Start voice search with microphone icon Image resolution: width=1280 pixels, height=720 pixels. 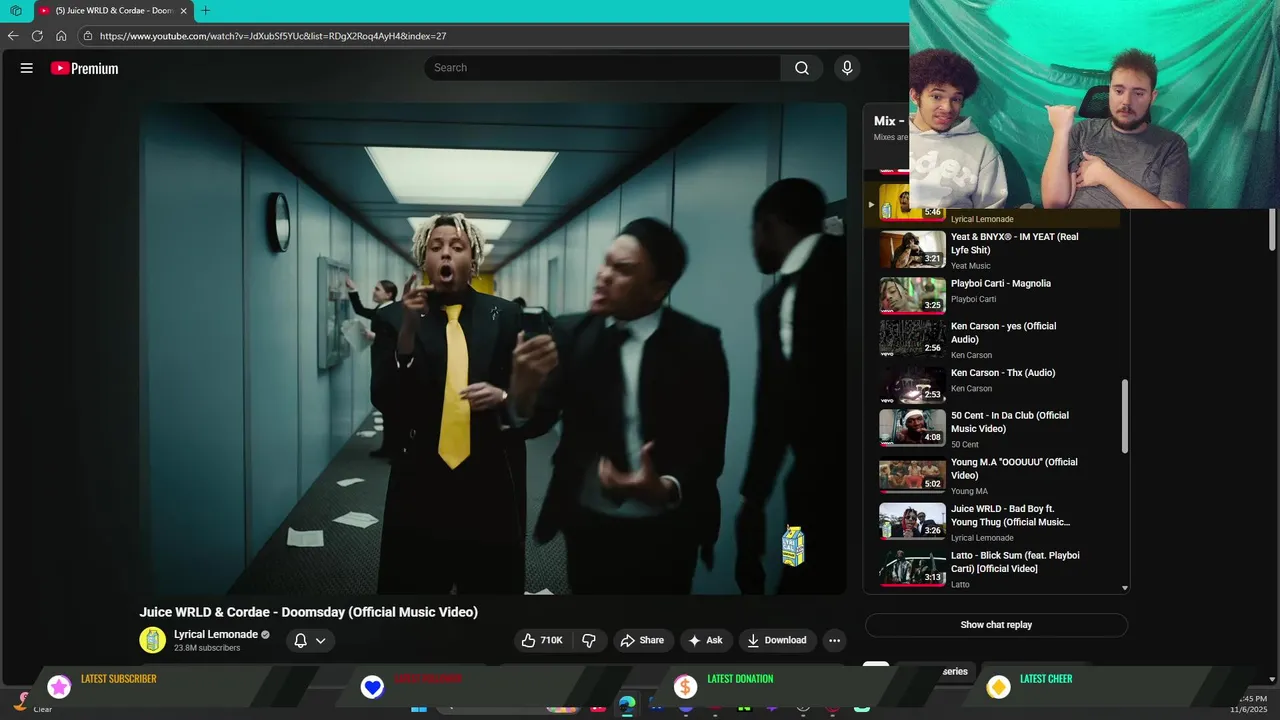point(847,68)
